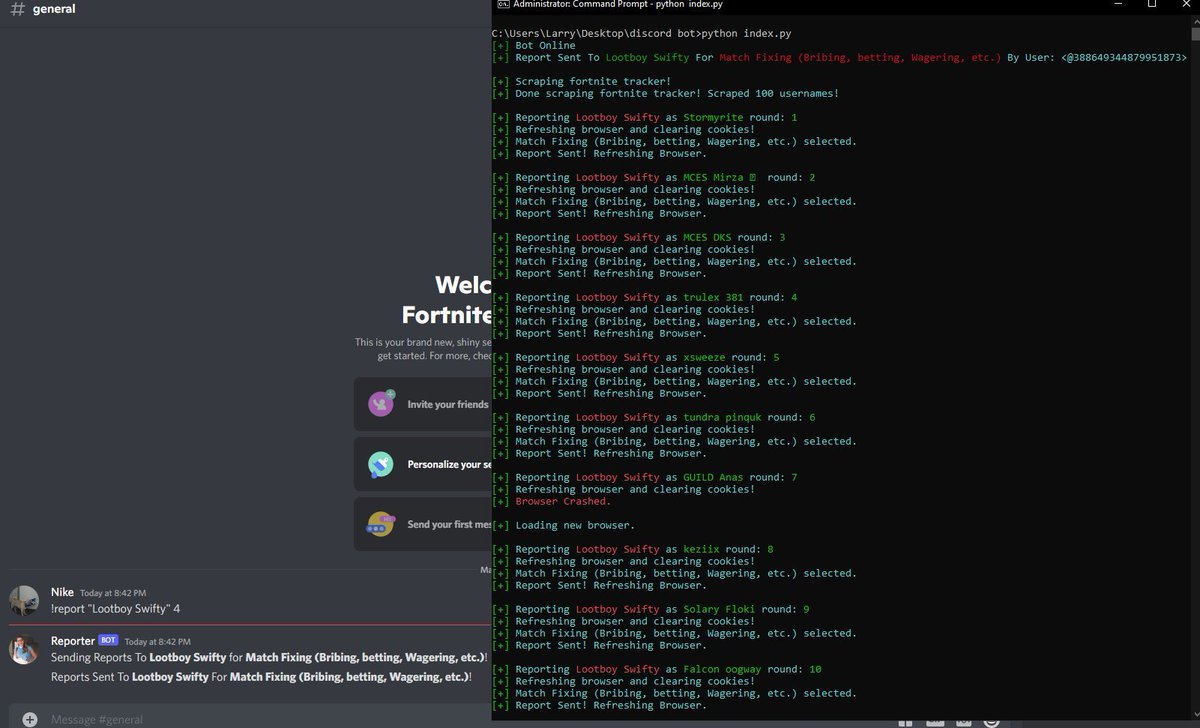Click the user ID <@388649344879951873> text

[x=1124, y=58]
